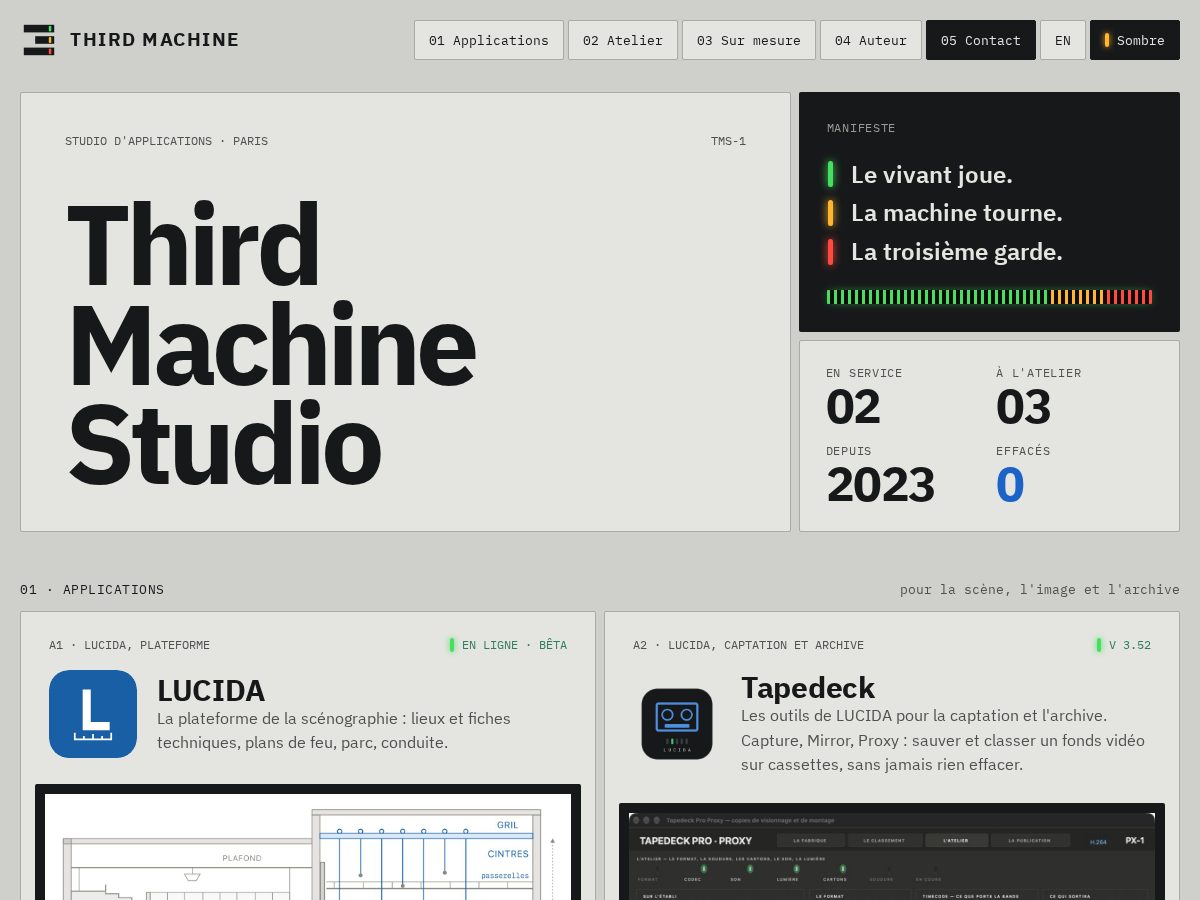Click the 'PLAFOND' label in LUCIDA plan
This screenshot has height=900, width=1200.
pyautogui.click(x=242, y=858)
